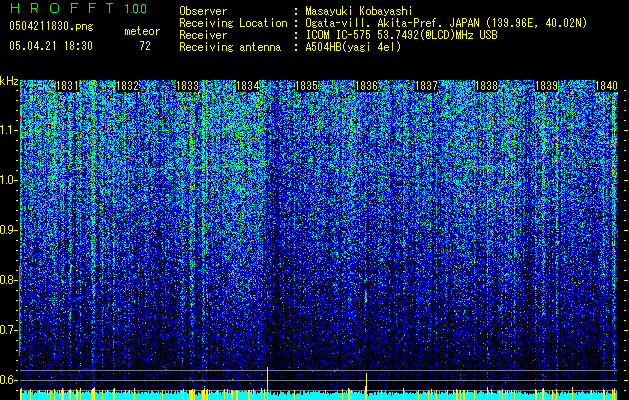The height and width of the screenshot is (400, 629).
Task: Click the ICOM IC-575 53.7492 MHz receiver text
Action: pyautogui.click(x=401, y=35)
